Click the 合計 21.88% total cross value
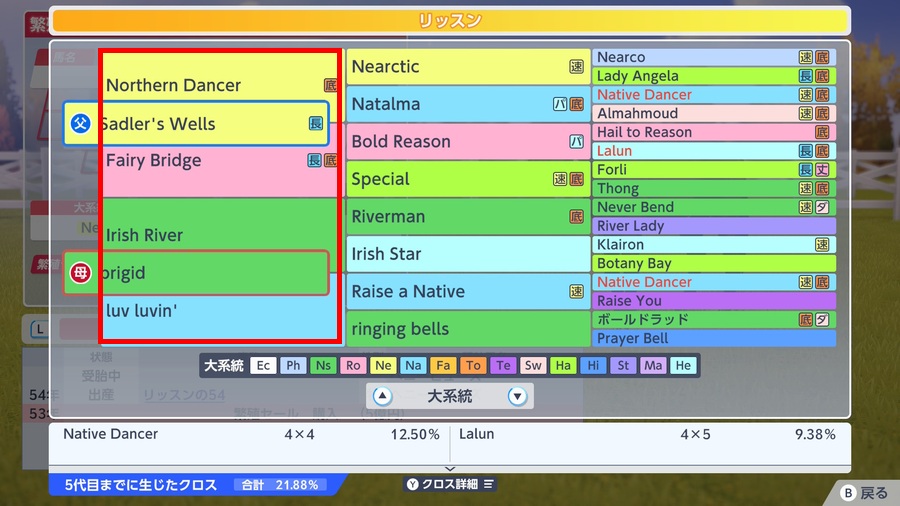 coord(280,485)
